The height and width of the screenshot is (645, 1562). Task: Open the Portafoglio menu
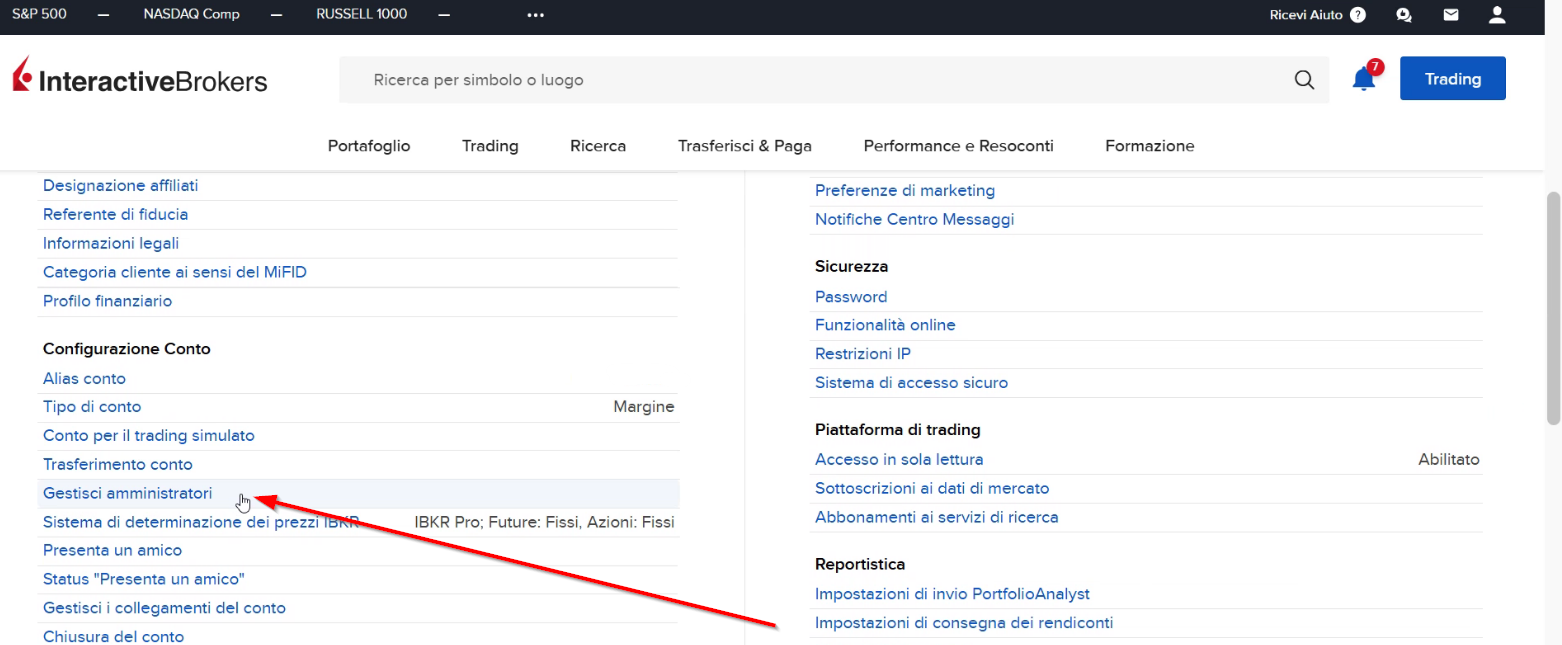click(x=369, y=146)
